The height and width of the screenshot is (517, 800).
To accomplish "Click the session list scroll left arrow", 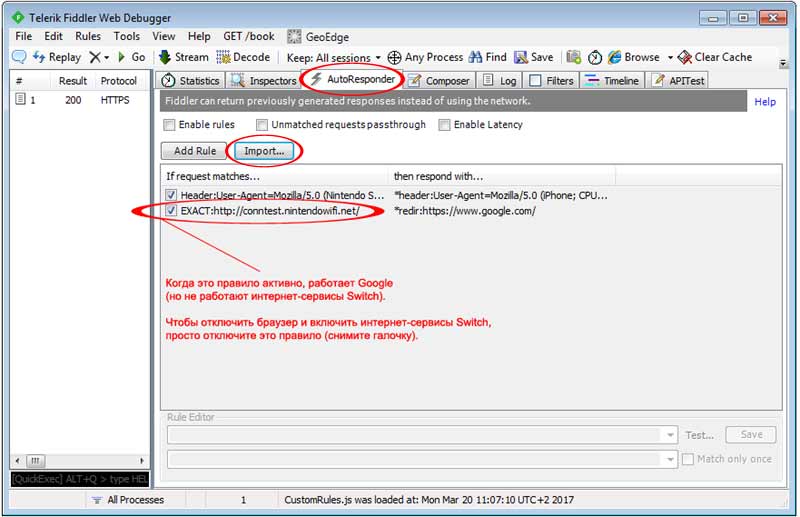I will coord(18,461).
